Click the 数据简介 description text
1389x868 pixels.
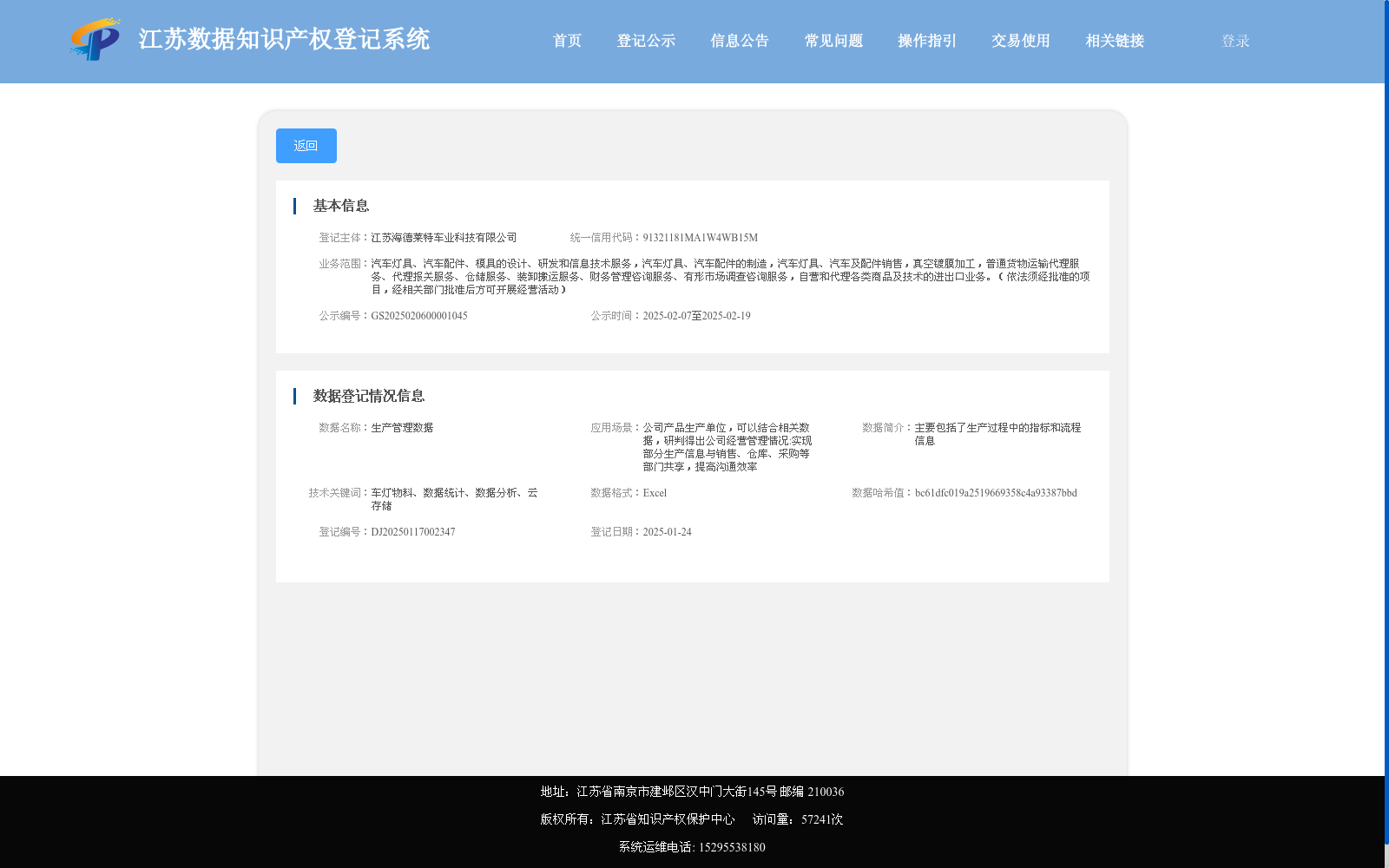[997, 434]
